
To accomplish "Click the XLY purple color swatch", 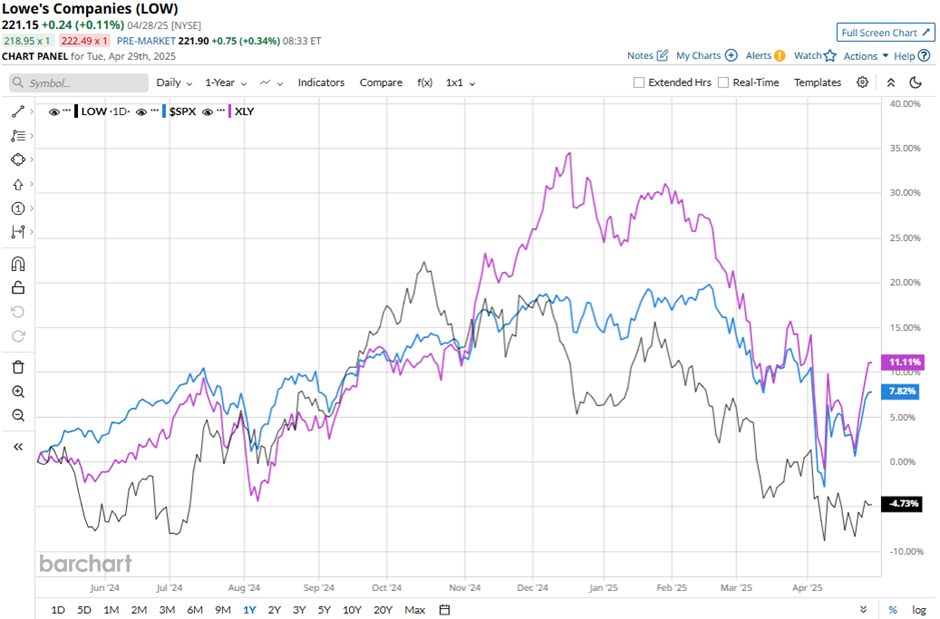I will point(230,111).
